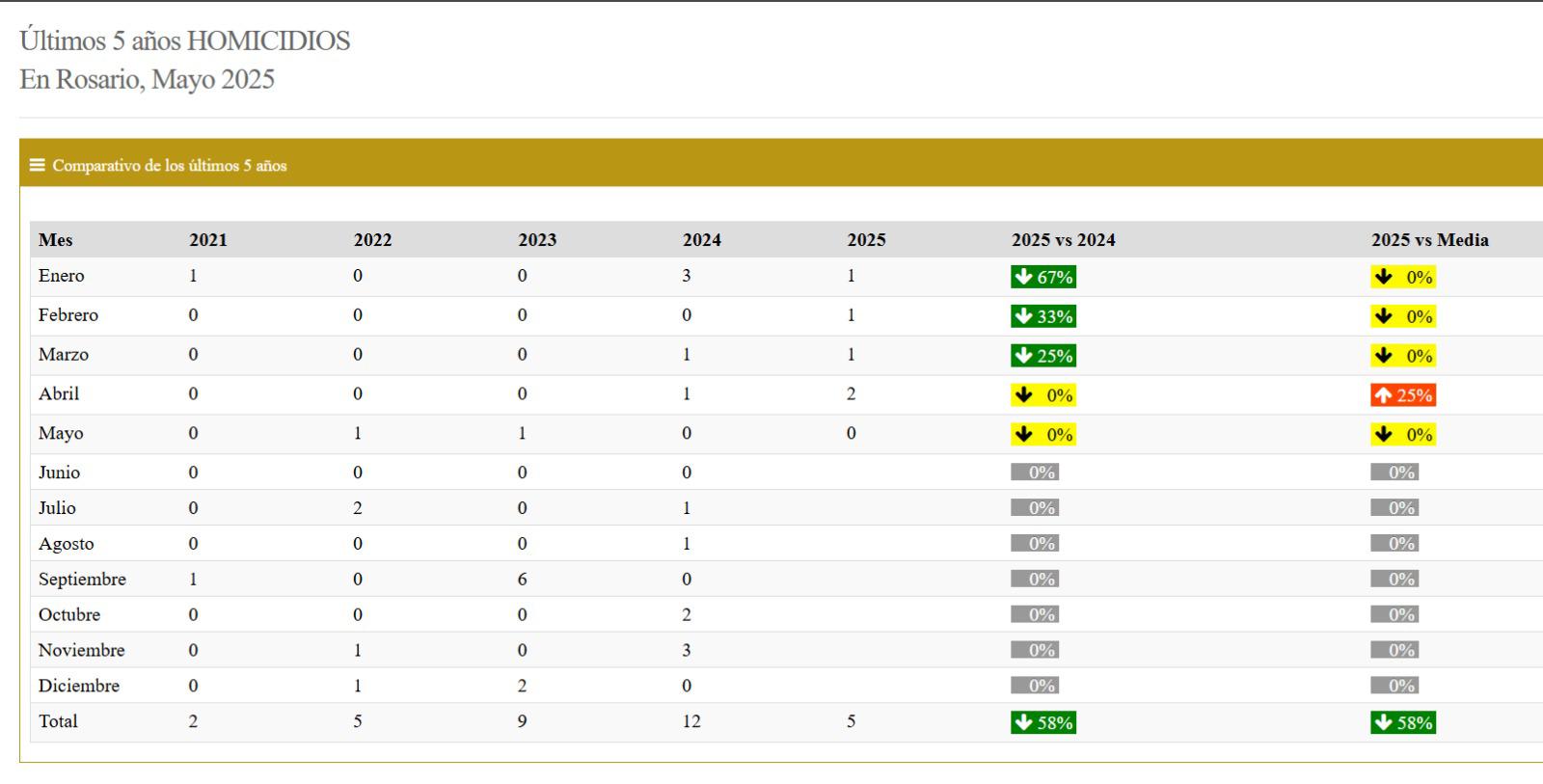Click the red up-arrow 25% badge for Abril
1543x784 pixels.
click(x=1402, y=395)
